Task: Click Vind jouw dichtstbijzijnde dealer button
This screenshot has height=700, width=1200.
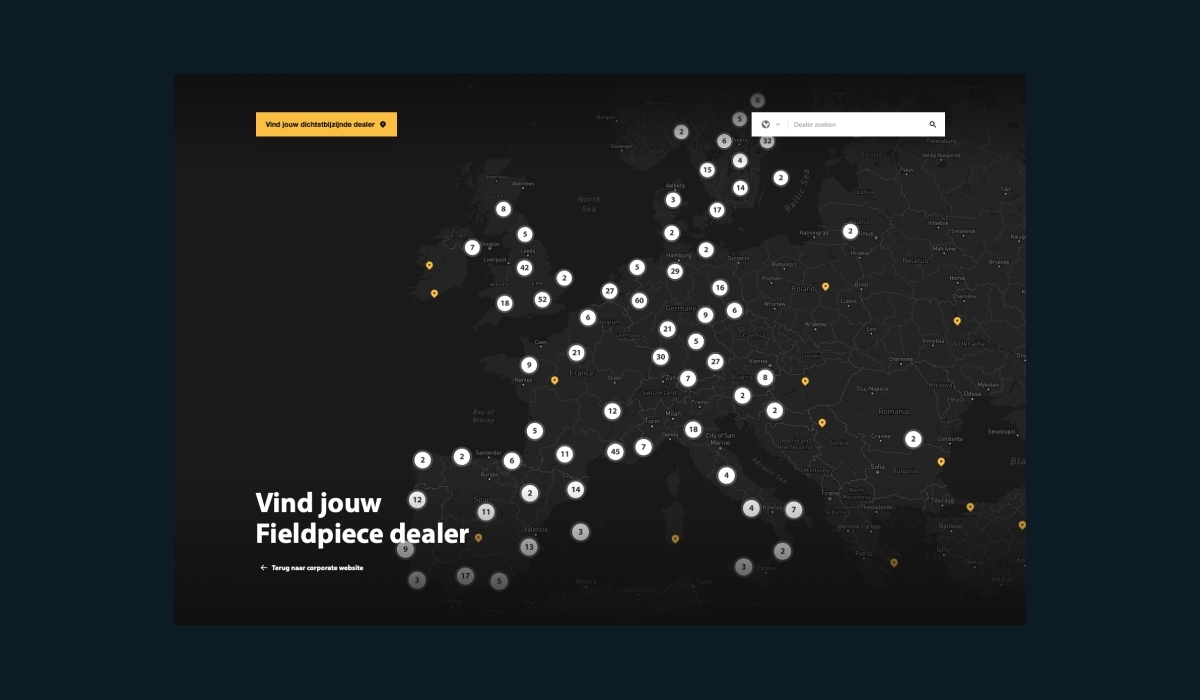Action: [326, 124]
